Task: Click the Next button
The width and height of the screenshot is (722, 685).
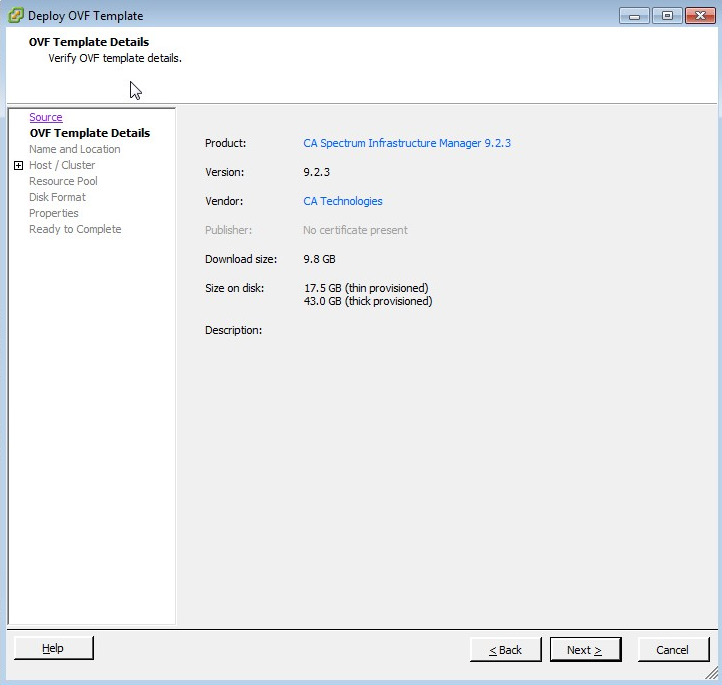Action: point(585,650)
